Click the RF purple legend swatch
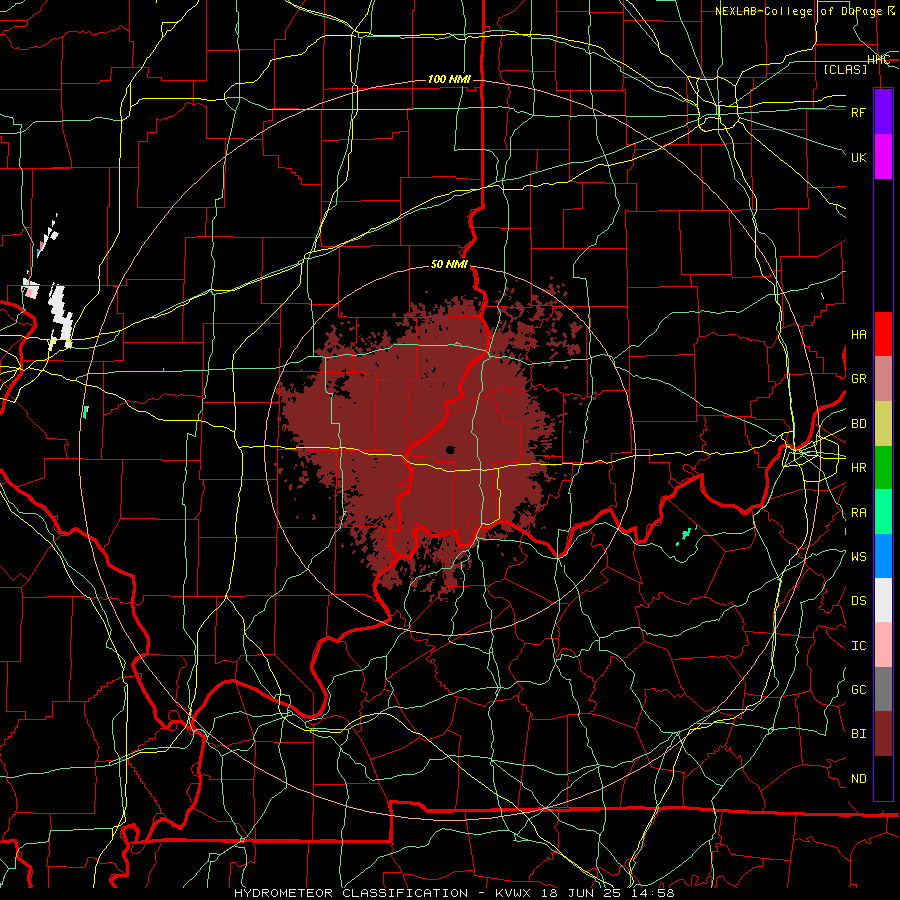The width and height of the screenshot is (900, 900). pyautogui.click(x=883, y=112)
